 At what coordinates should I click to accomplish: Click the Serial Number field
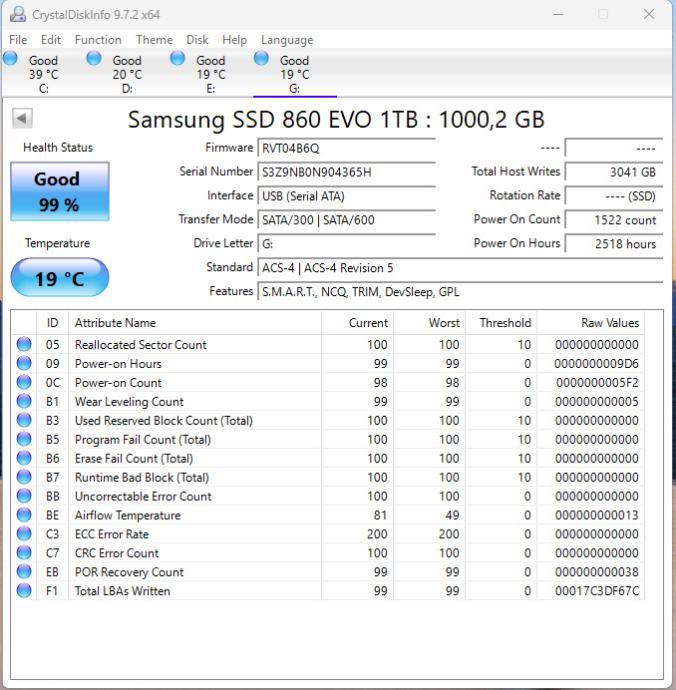[346, 172]
